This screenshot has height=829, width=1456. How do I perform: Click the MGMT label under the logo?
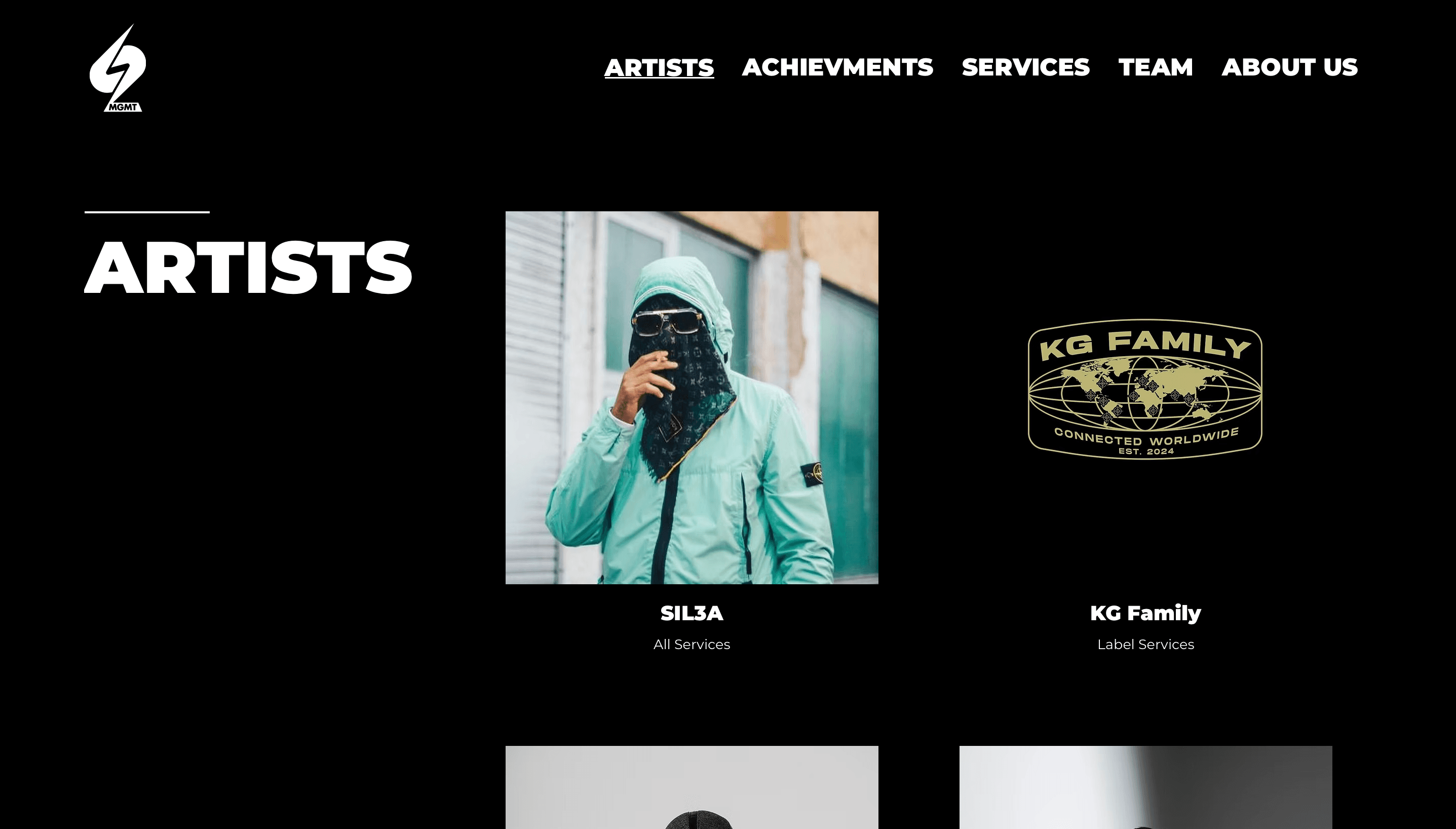click(x=123, y=107)
